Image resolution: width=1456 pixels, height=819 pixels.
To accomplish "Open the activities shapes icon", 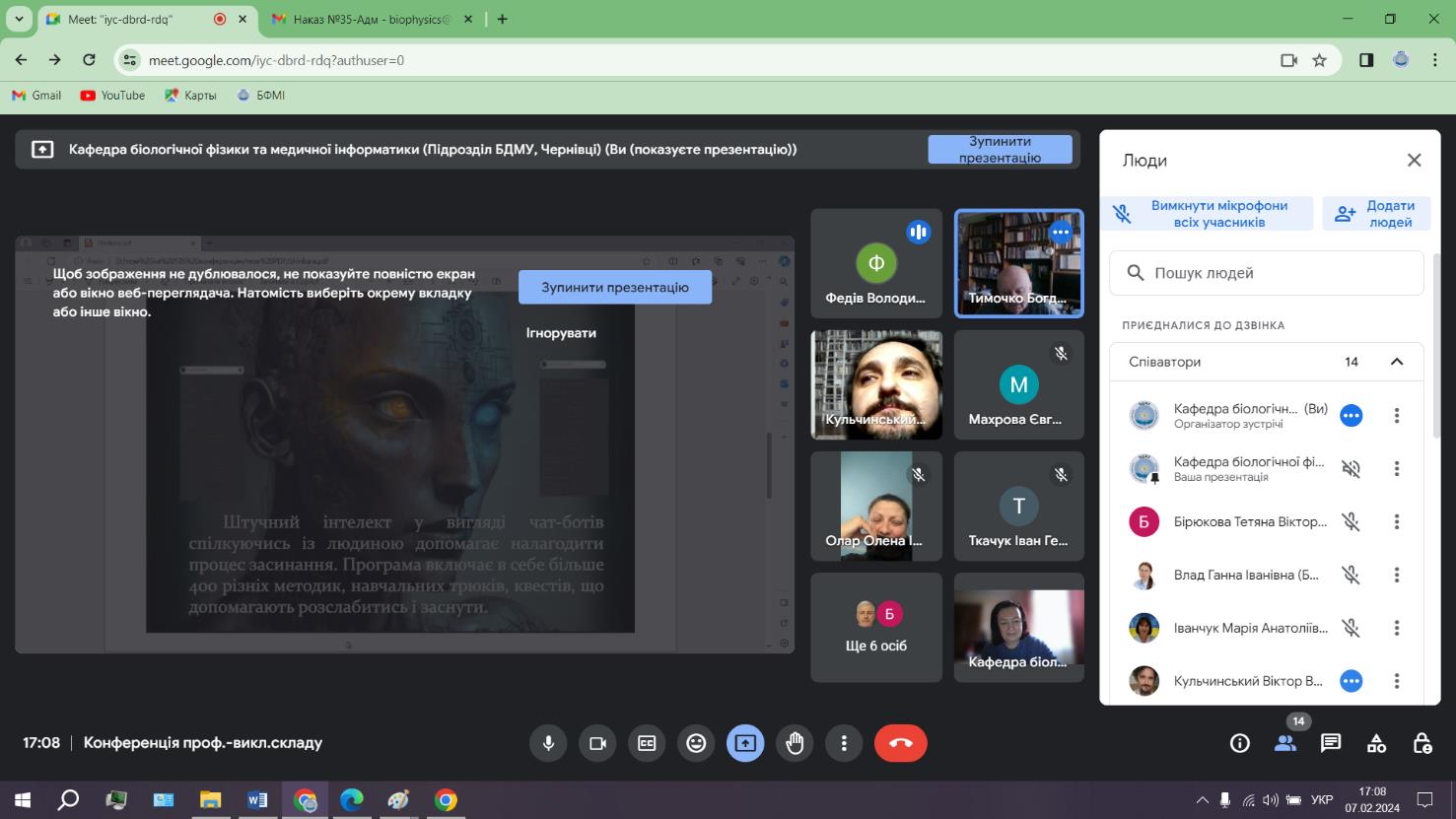I will [x=1376, y=743].
